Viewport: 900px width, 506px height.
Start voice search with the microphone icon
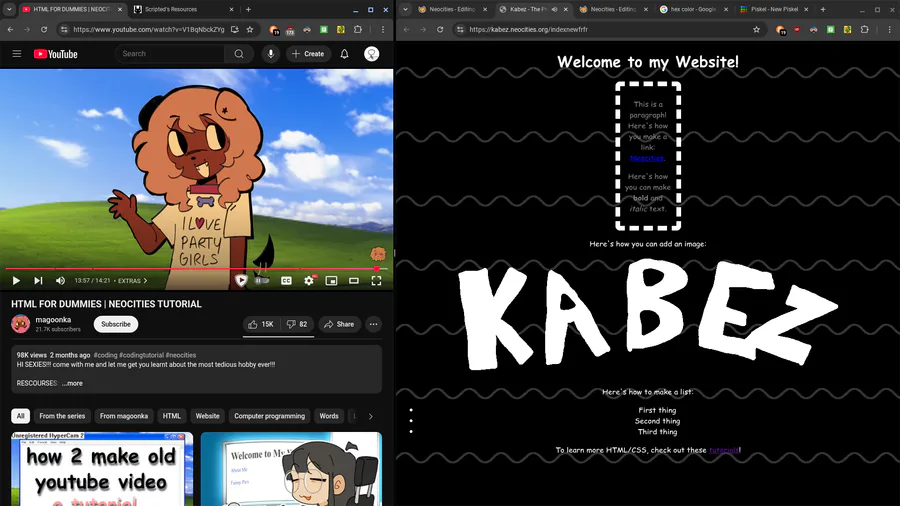click(271, 54)
